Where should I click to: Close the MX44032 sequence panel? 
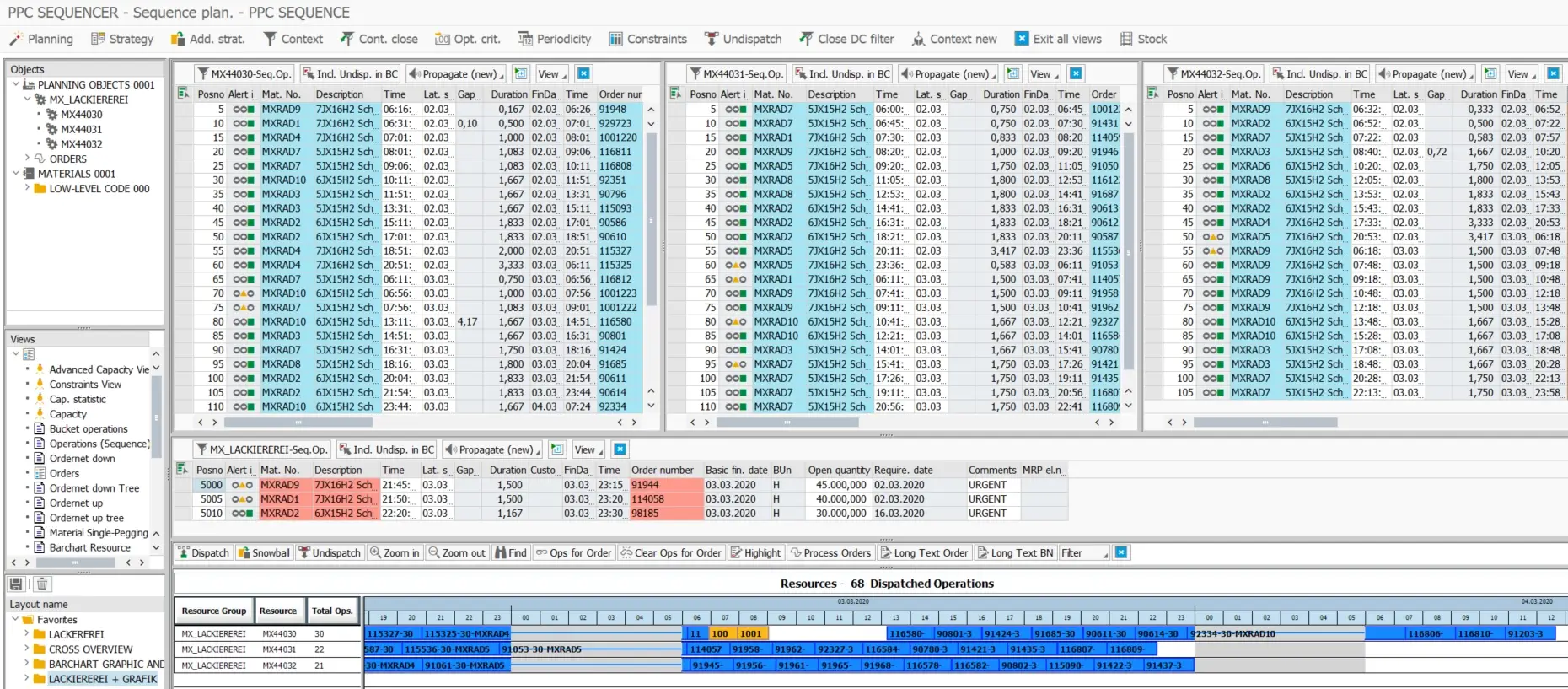[x=1554, y=74]
